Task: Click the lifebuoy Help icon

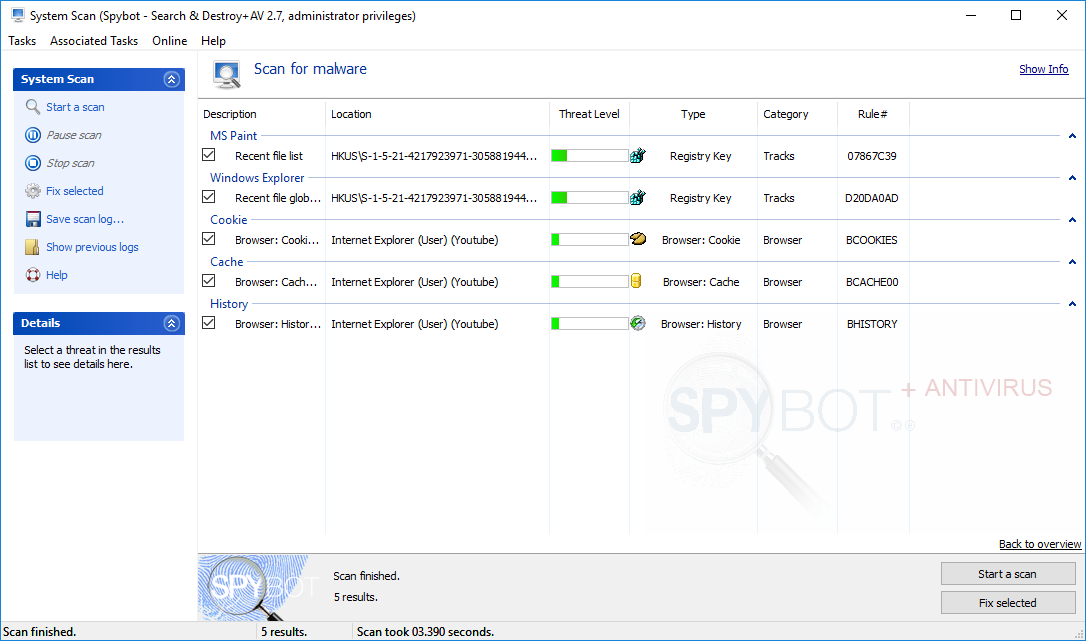Action: tap(33, 275)
